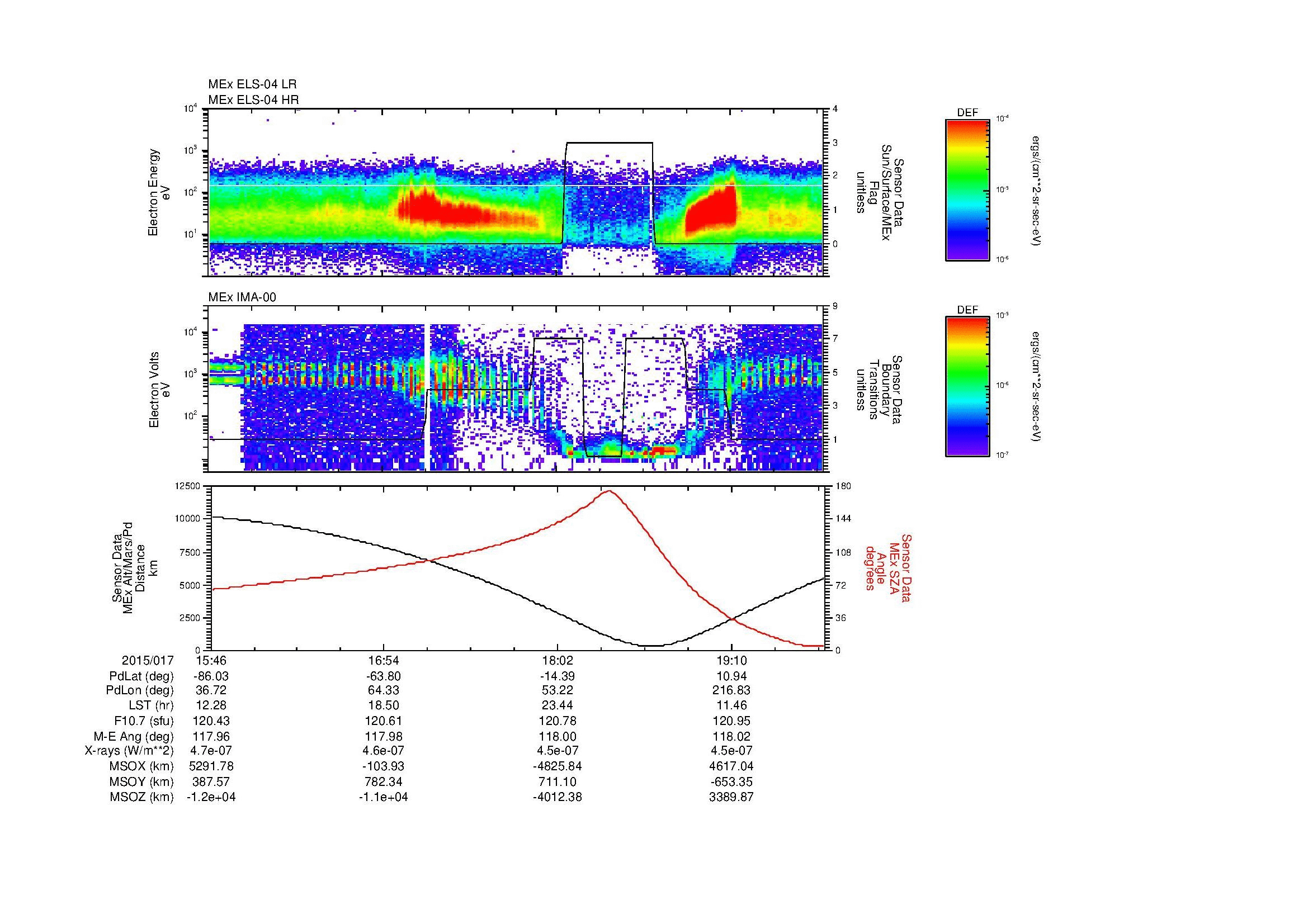This screenshot has height=924, width=1308.
Task: Click the 'LST (hr)' row label
Action: [x=150, y=706]
